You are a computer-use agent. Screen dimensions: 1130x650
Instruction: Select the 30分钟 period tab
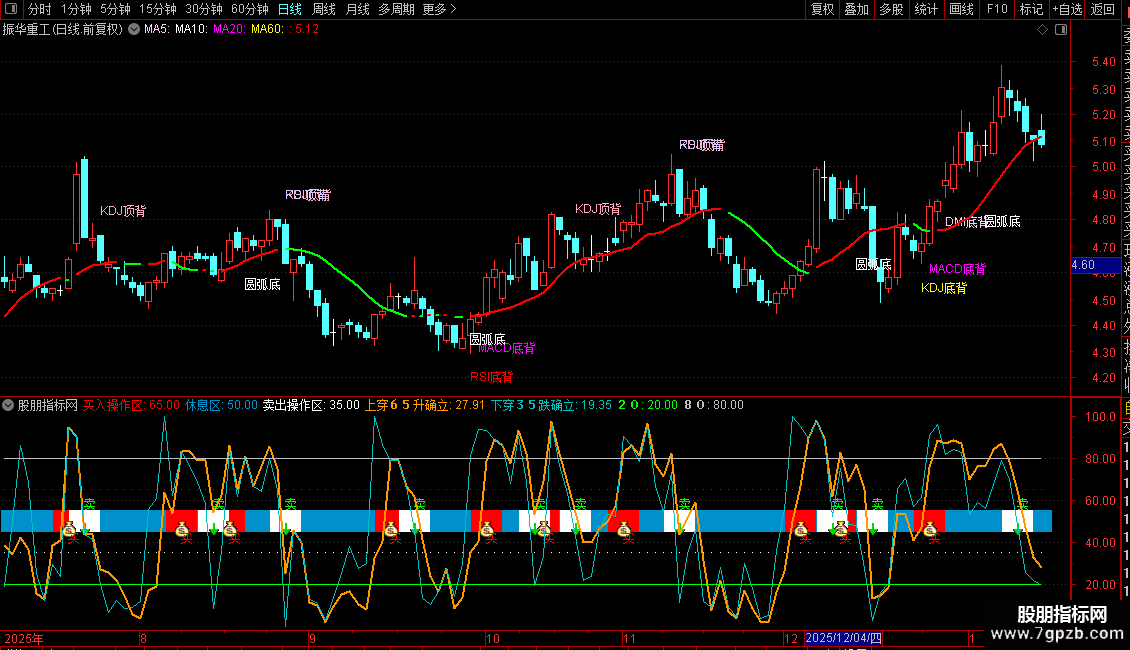(x=204, y=9)
